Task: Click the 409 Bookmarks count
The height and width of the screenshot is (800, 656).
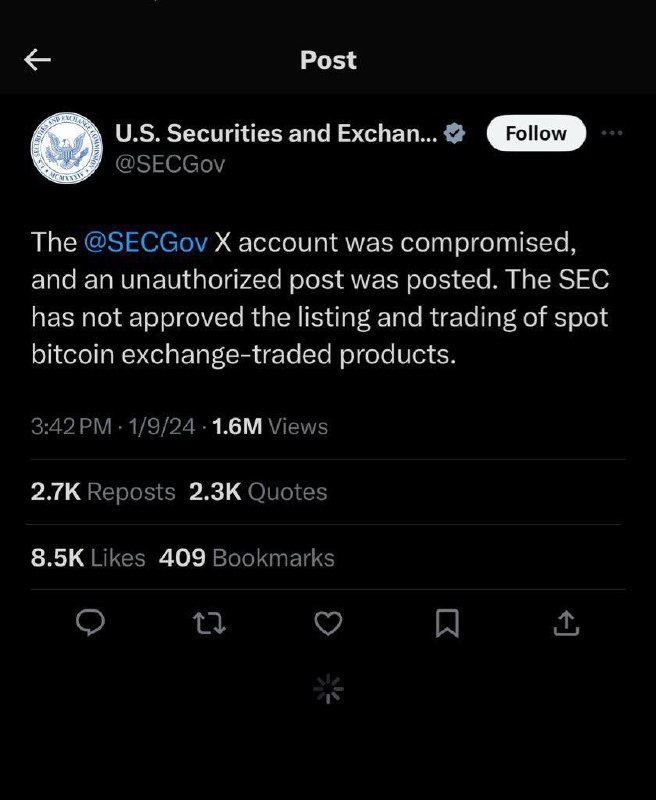Action: (x=247, y=558)
